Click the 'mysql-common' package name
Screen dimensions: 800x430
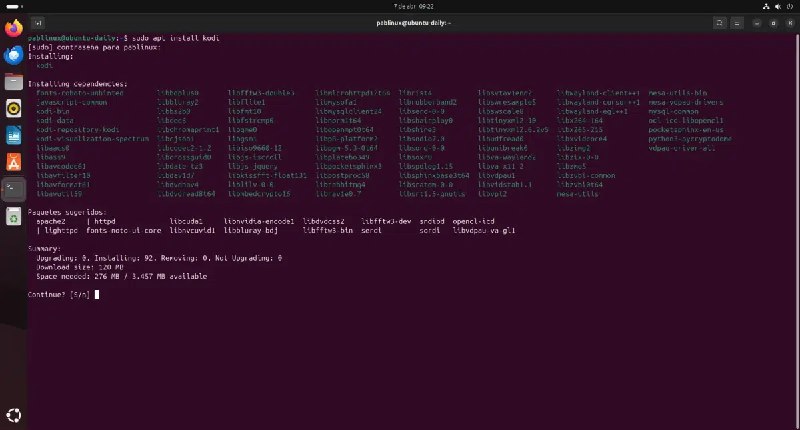coord(673,111)
